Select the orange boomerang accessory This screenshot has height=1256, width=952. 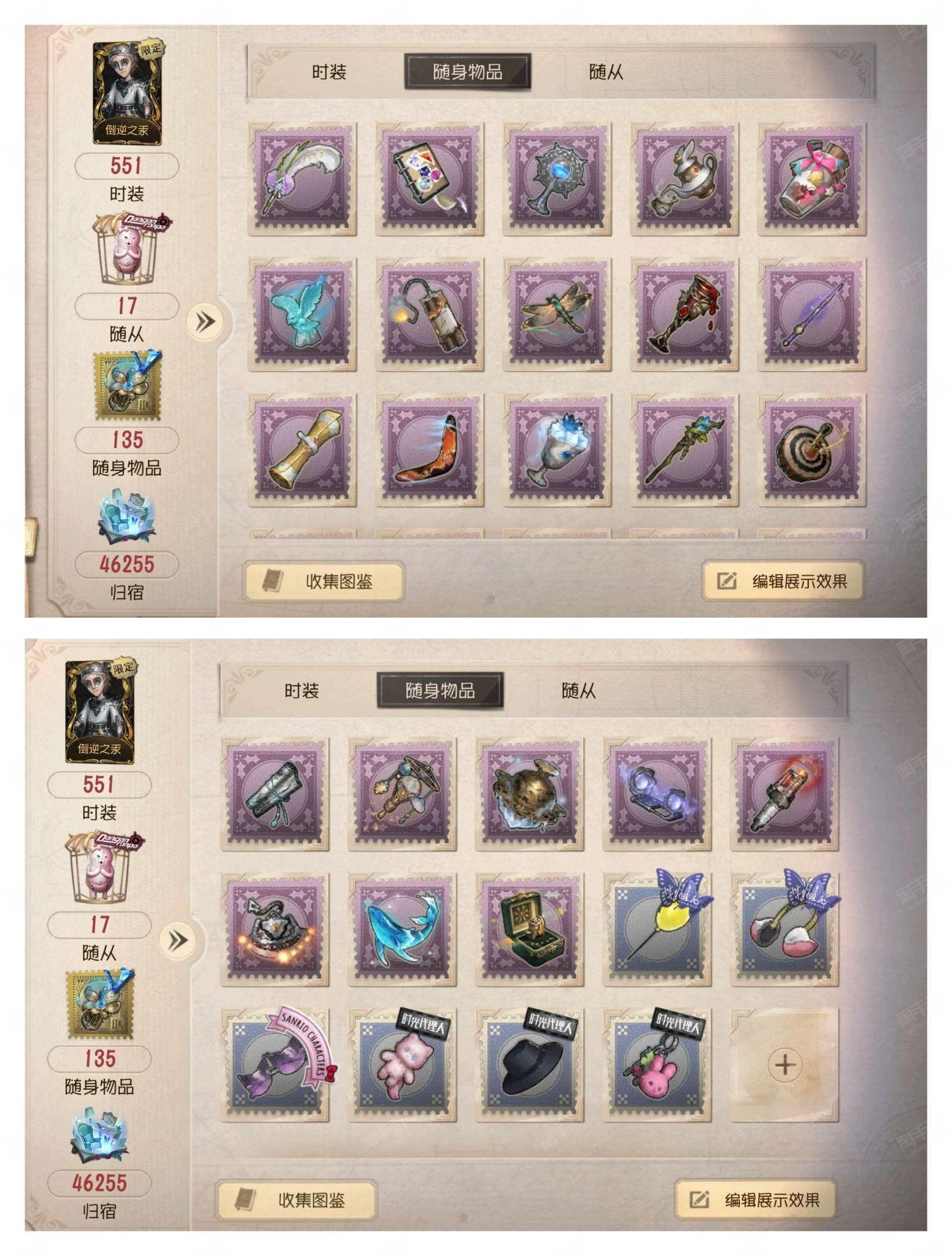coord(429,450)
